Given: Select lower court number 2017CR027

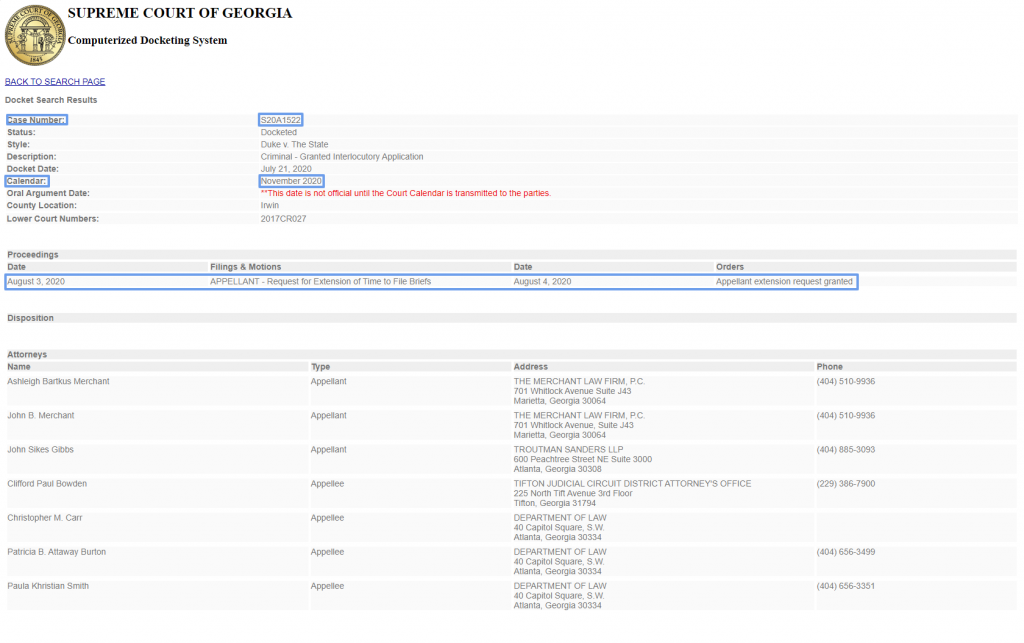Looking at the screenshot, I should click(x=283, y=218).
